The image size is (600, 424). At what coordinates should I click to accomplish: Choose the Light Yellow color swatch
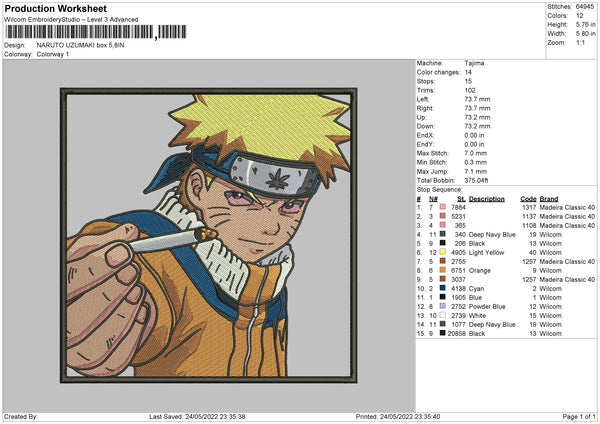coord(443,252)
